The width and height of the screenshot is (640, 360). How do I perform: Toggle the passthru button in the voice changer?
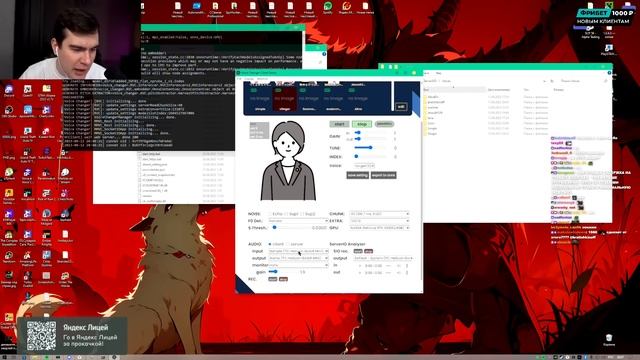pos(384,124)
